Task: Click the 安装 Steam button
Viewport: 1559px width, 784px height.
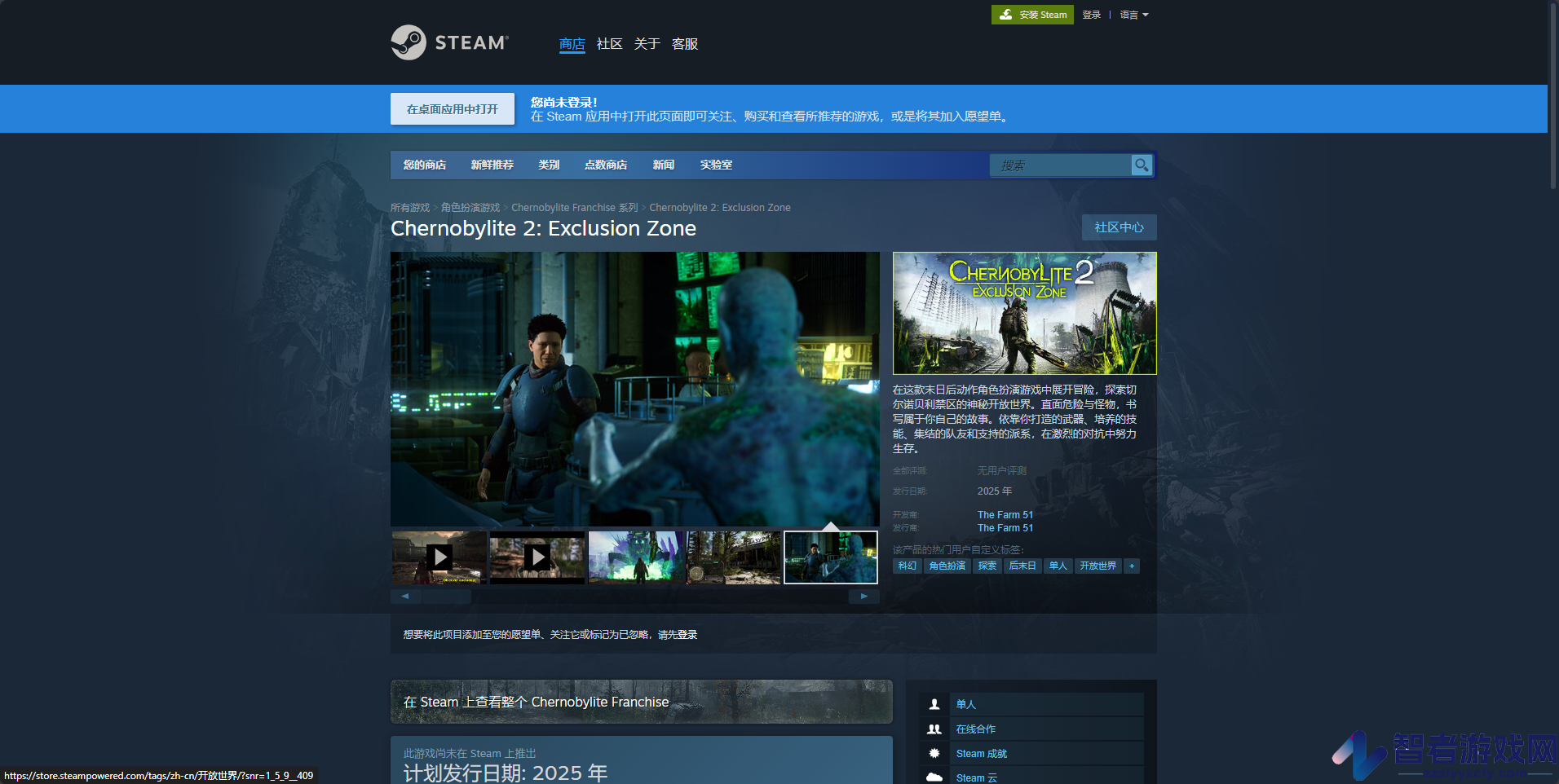Action: click(x=1032, y=15)
